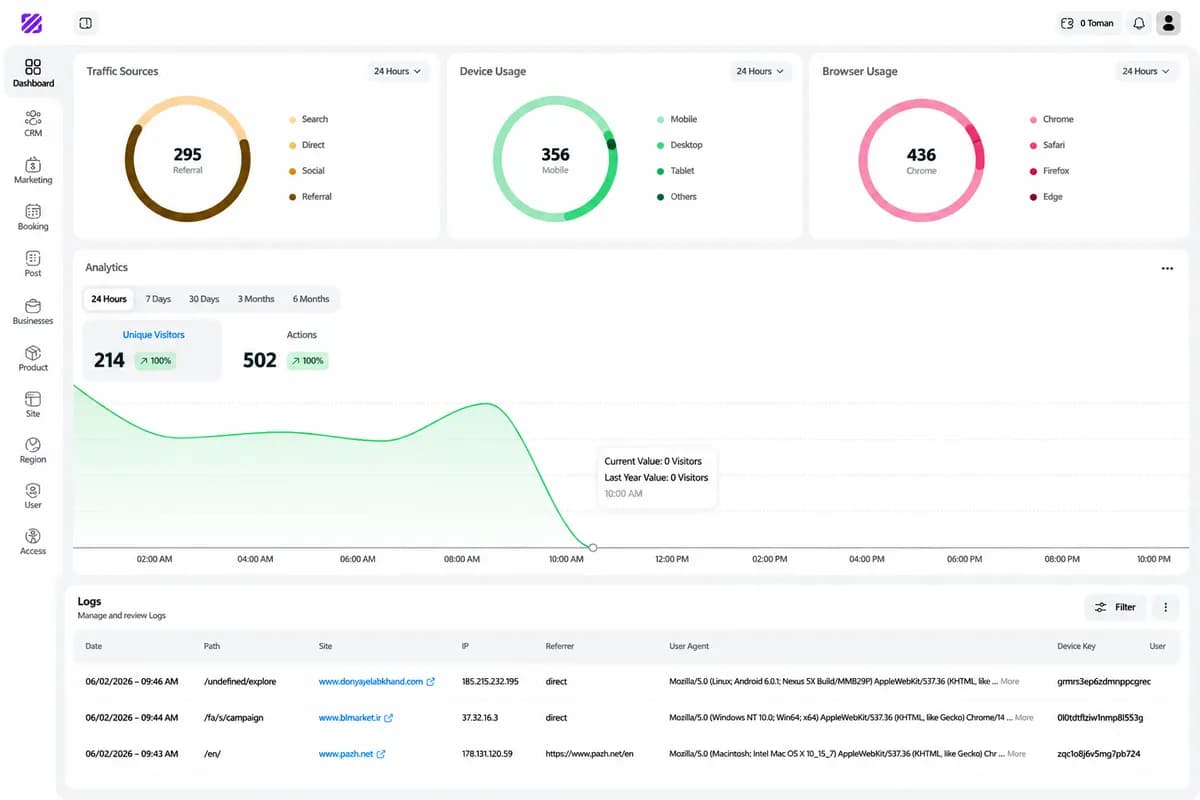
Task: Click the Logs Filter button
Action: click(1115, 607)
